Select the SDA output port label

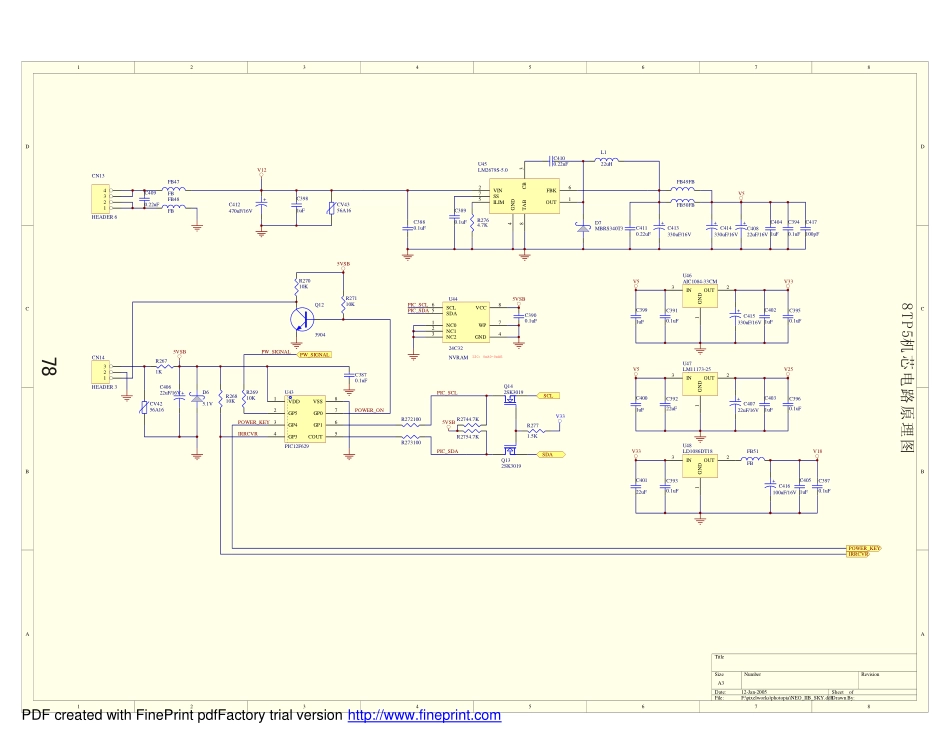[x=547, y=454]
